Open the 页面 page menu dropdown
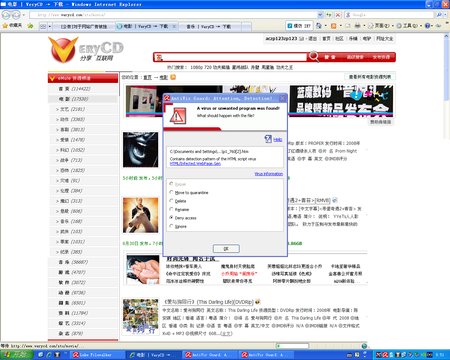450x360 pixels. point(380,26)
